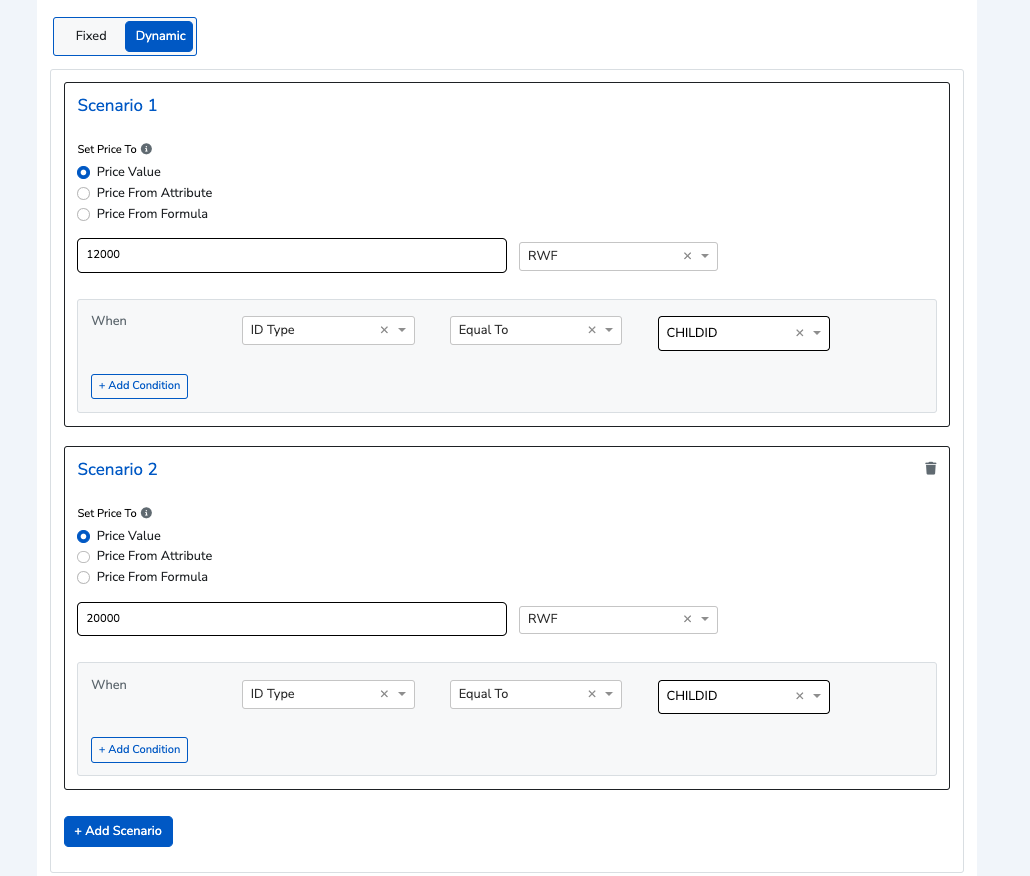Select Price From Formula in Scenario 1
The width and height of the screenshot is (1030, 876).
click(x=84, y=214)
